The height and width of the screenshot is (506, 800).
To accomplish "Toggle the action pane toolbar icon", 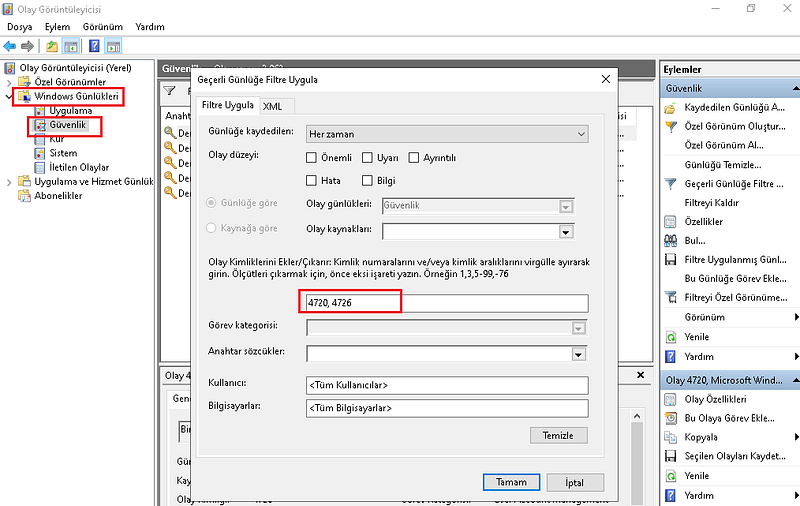I will tap(113, 46).
